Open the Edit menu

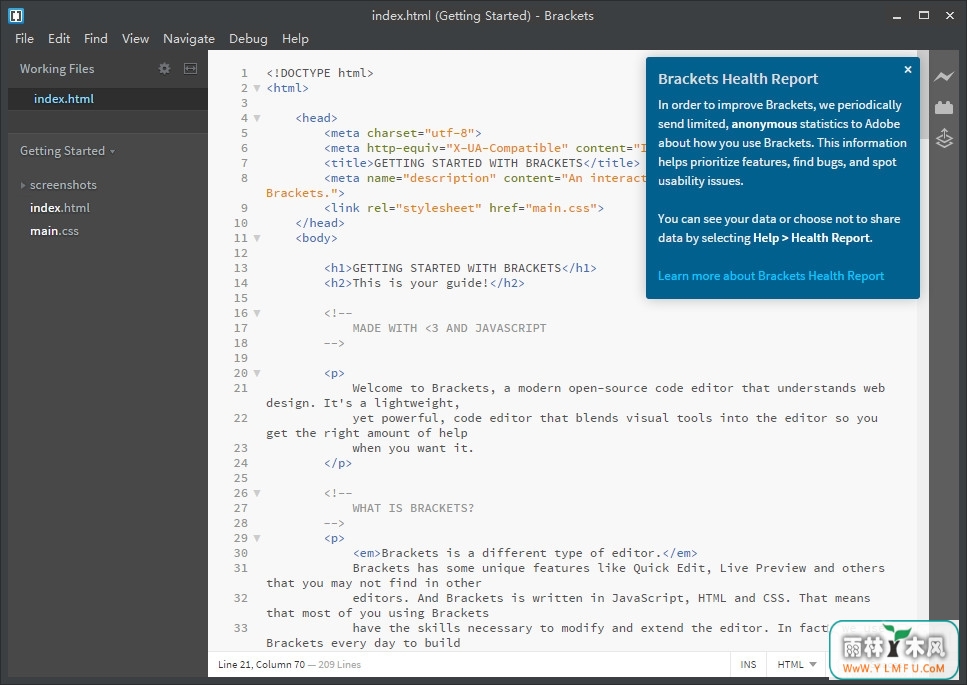(59, 38)
